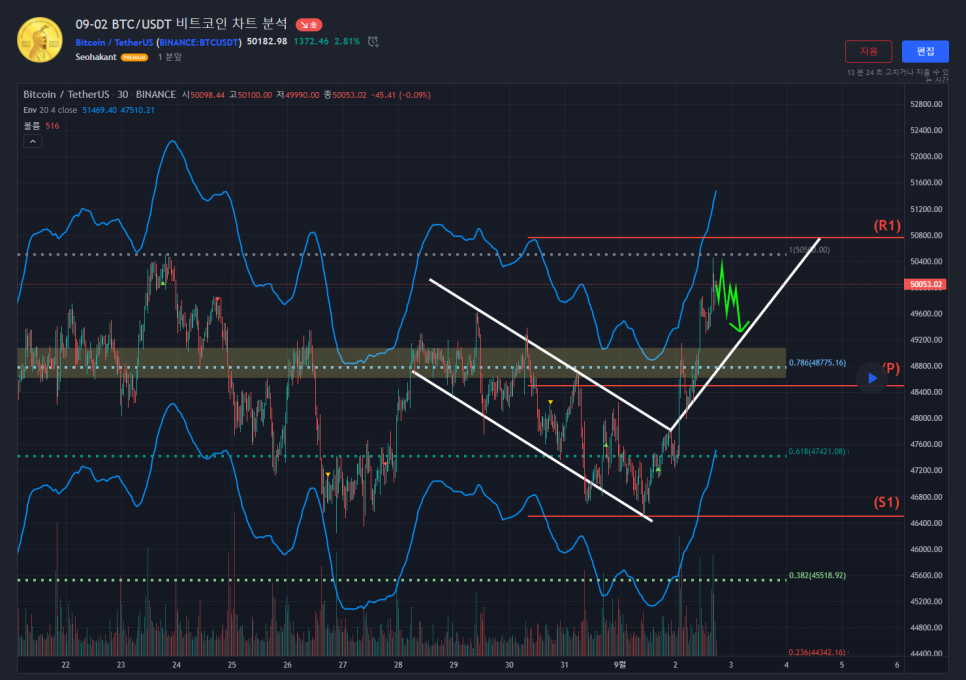Collapse the indicator legend with the chevron

(x=33, y=142)
